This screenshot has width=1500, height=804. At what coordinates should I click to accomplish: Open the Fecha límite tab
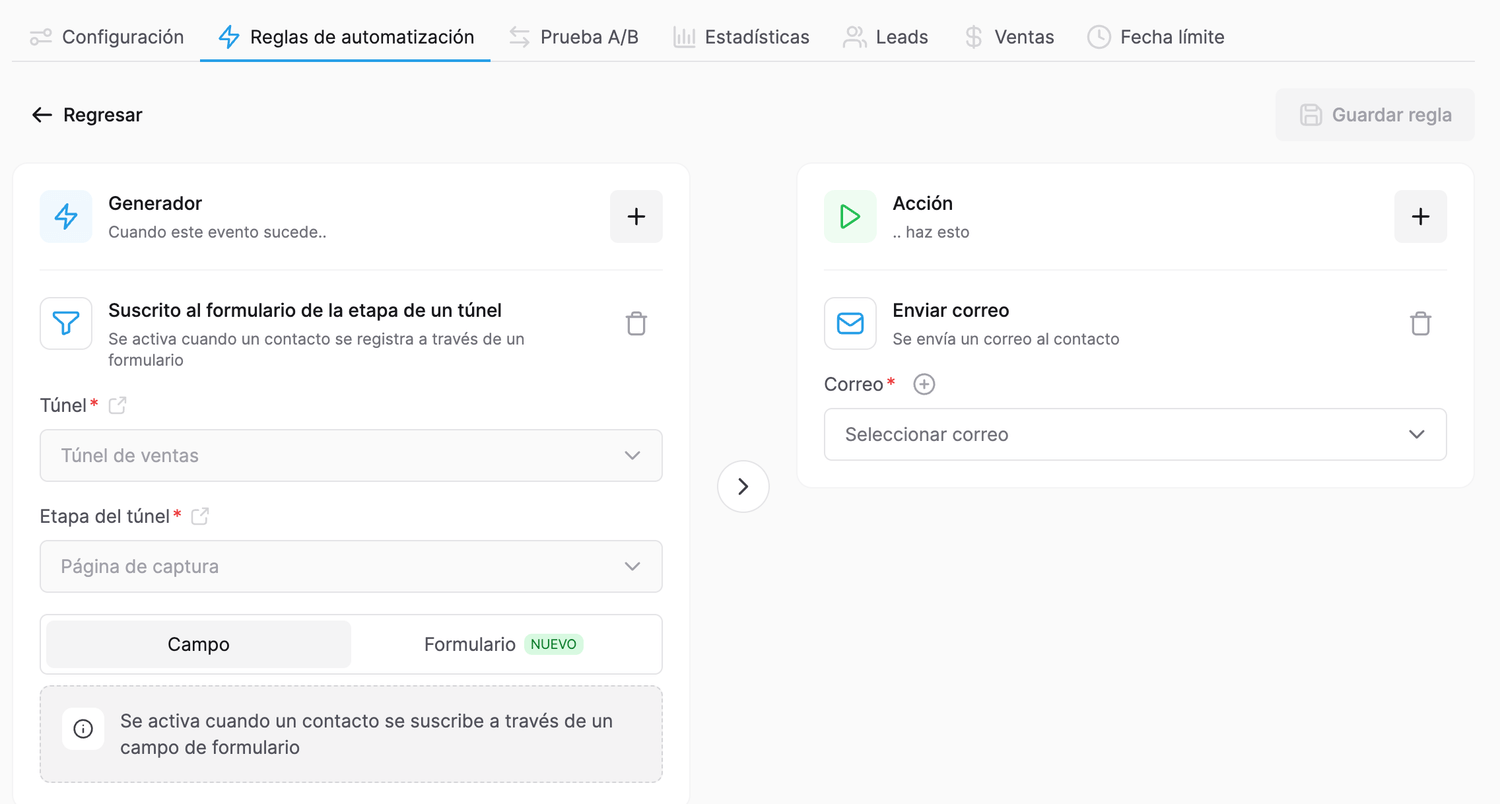point(1155,37)
